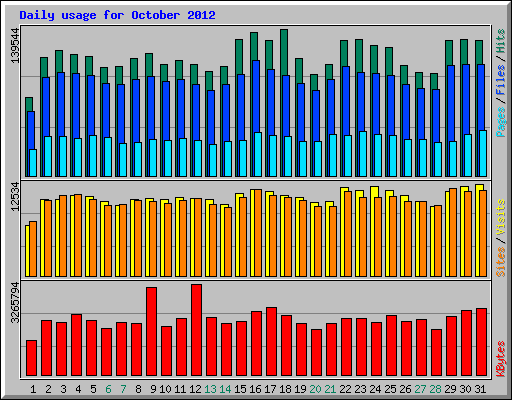
Task: Click the blue Files bar for day 16
Action: (256, 97)
